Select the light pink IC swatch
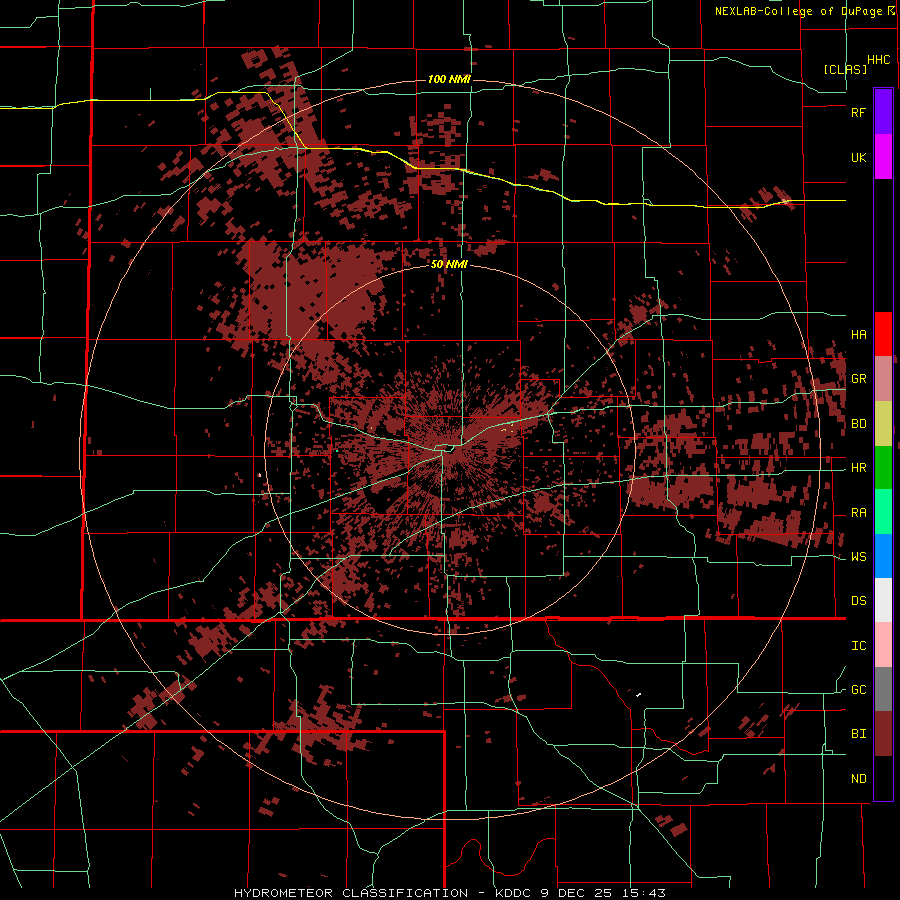 (x=883, y=645)
